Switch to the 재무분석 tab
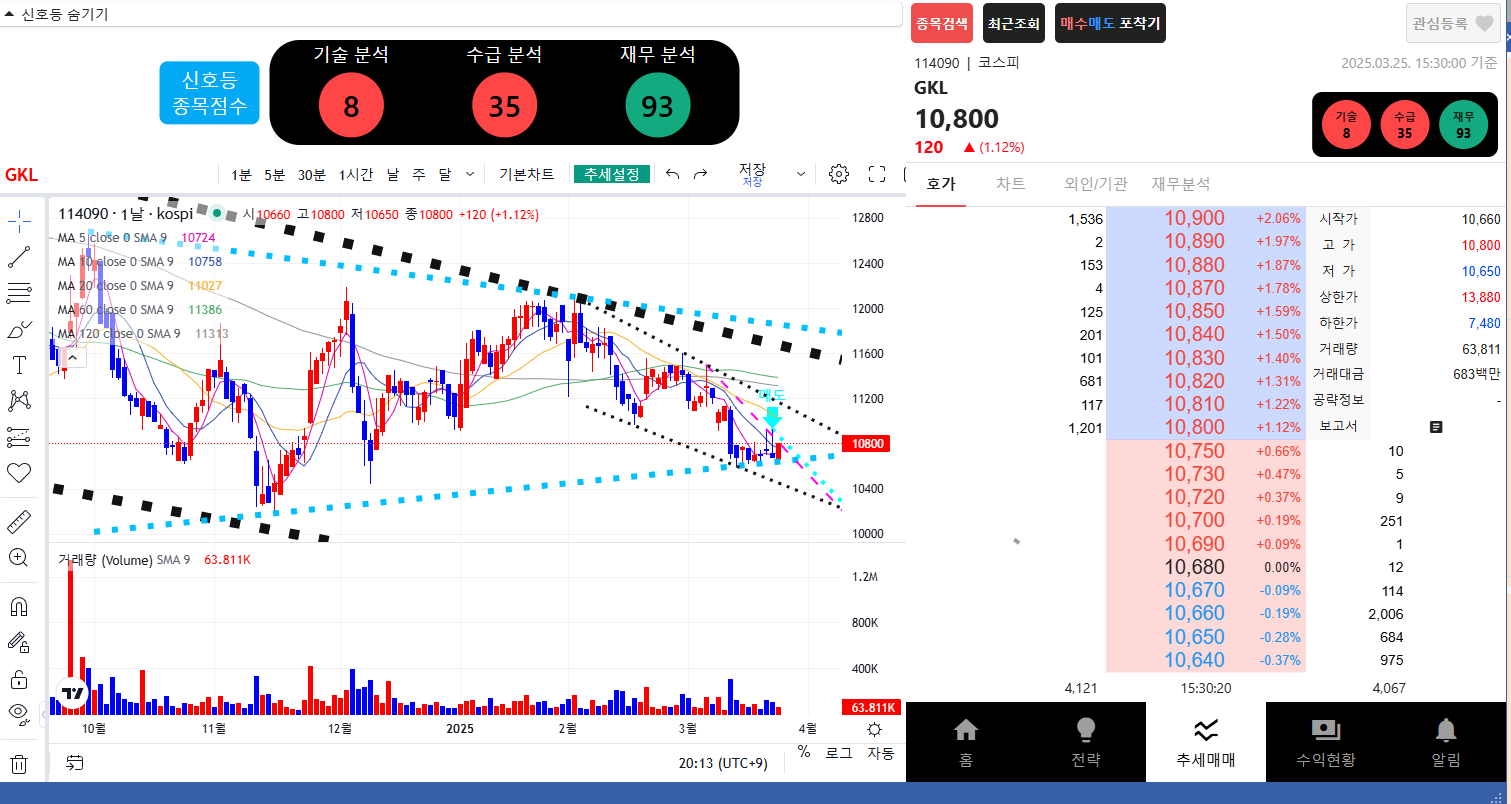Screen dimensions: 1511x804 coord(1181,184)
